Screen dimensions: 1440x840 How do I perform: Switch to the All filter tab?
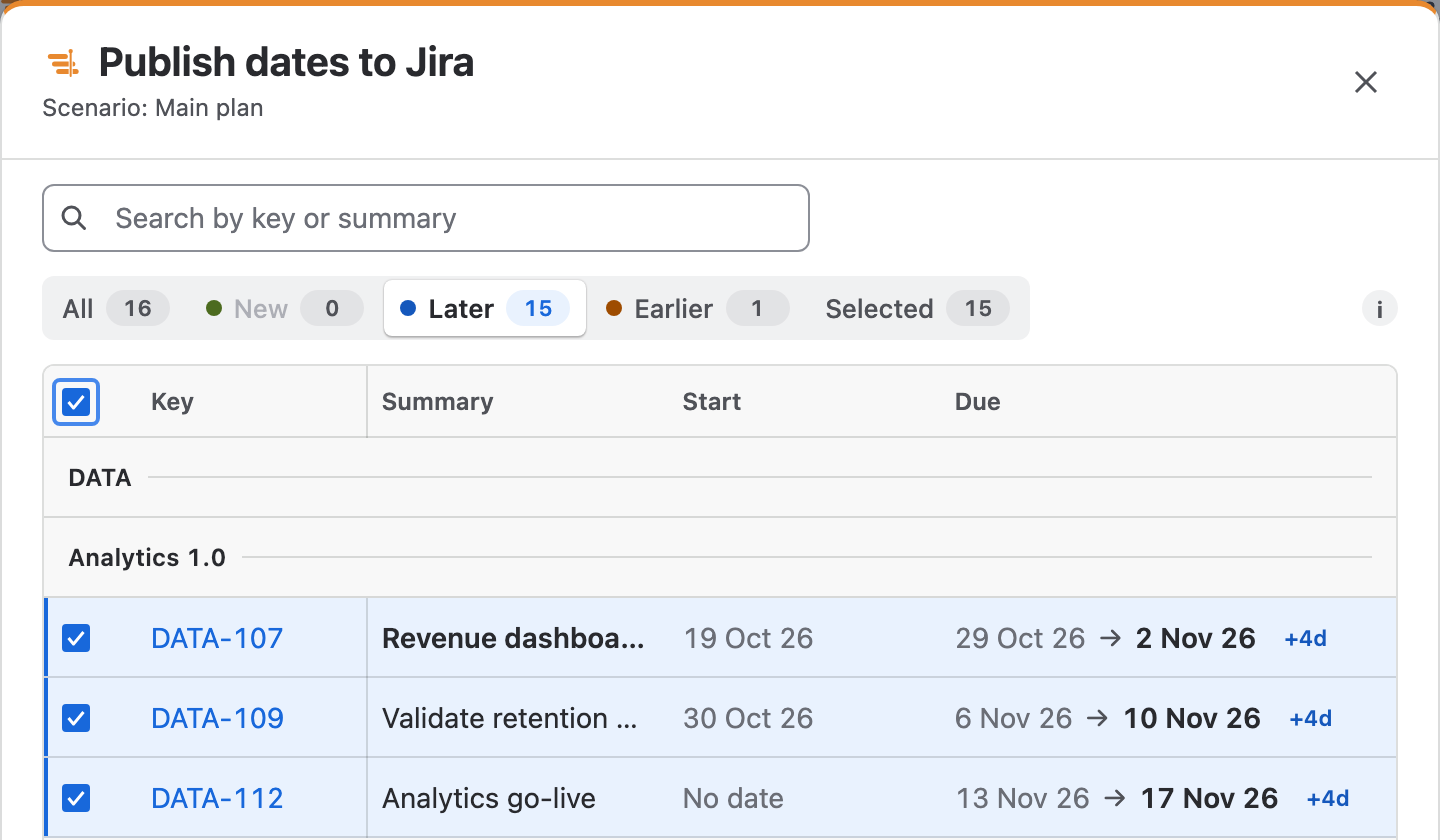point(116,309)
